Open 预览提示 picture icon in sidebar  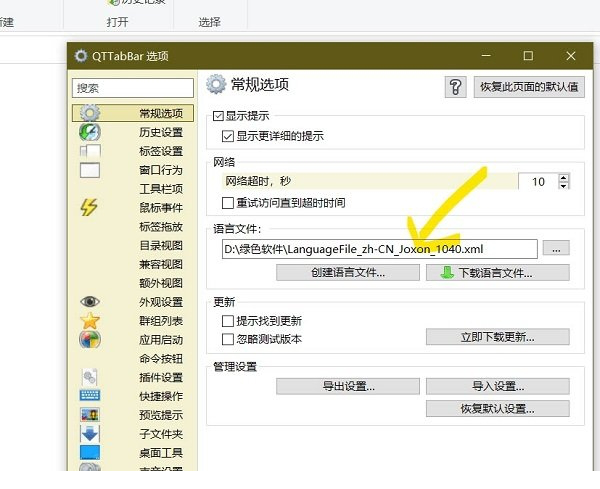pos(90,415)
